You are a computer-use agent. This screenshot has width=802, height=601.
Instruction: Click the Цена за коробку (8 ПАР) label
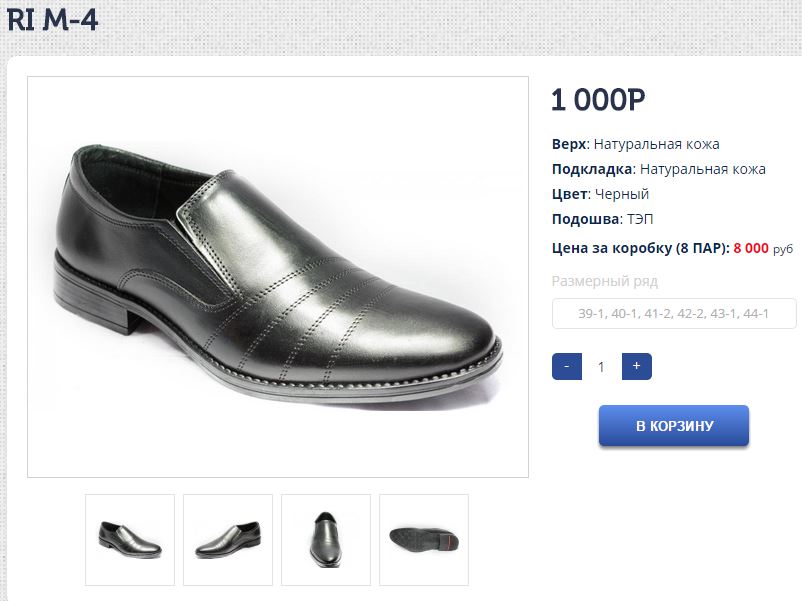click(x=640, y=248)
